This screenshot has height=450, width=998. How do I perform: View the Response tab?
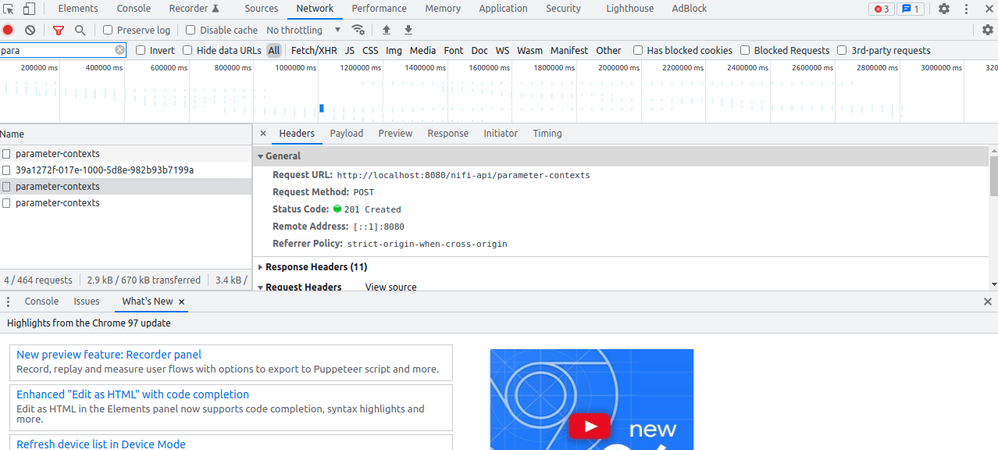pos(447,134)
